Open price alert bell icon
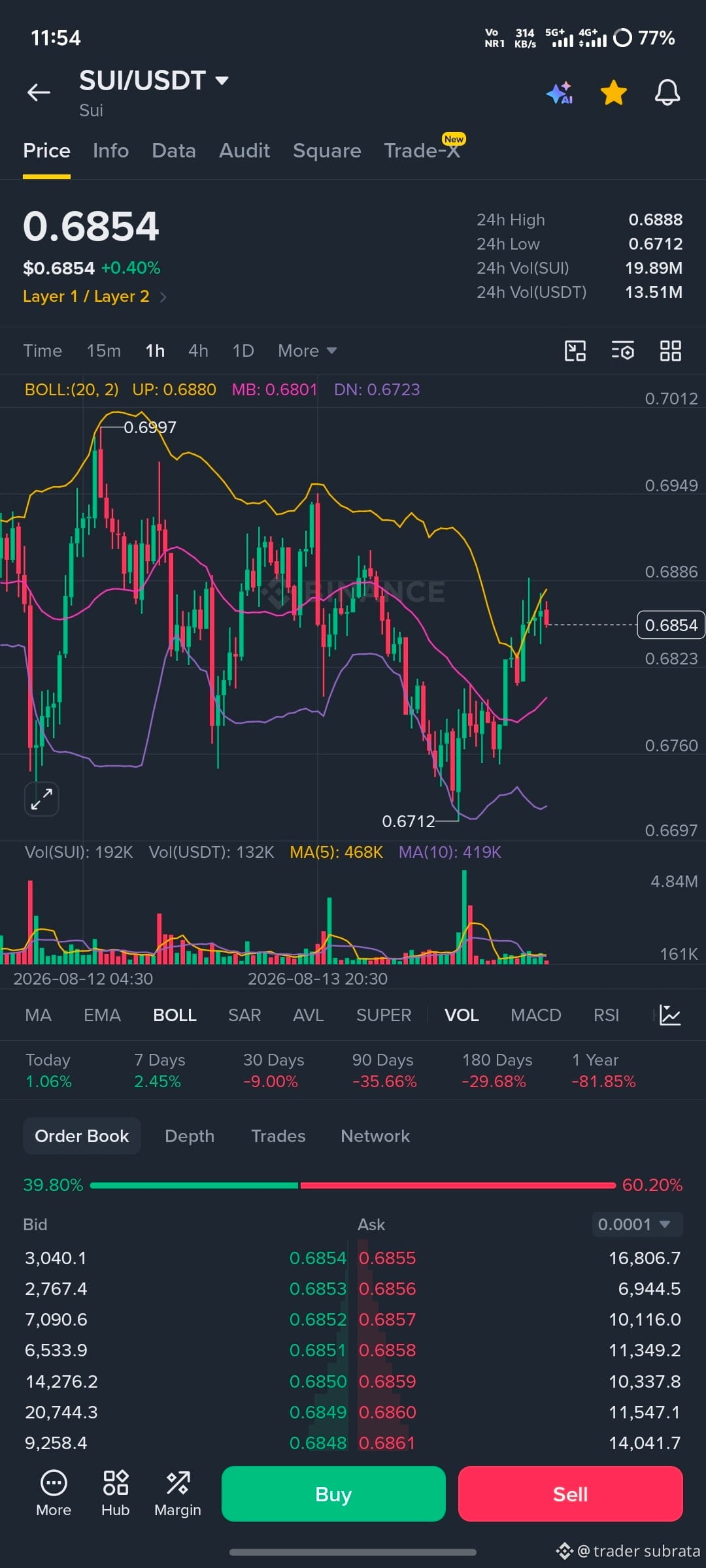 tap(667, 93)
